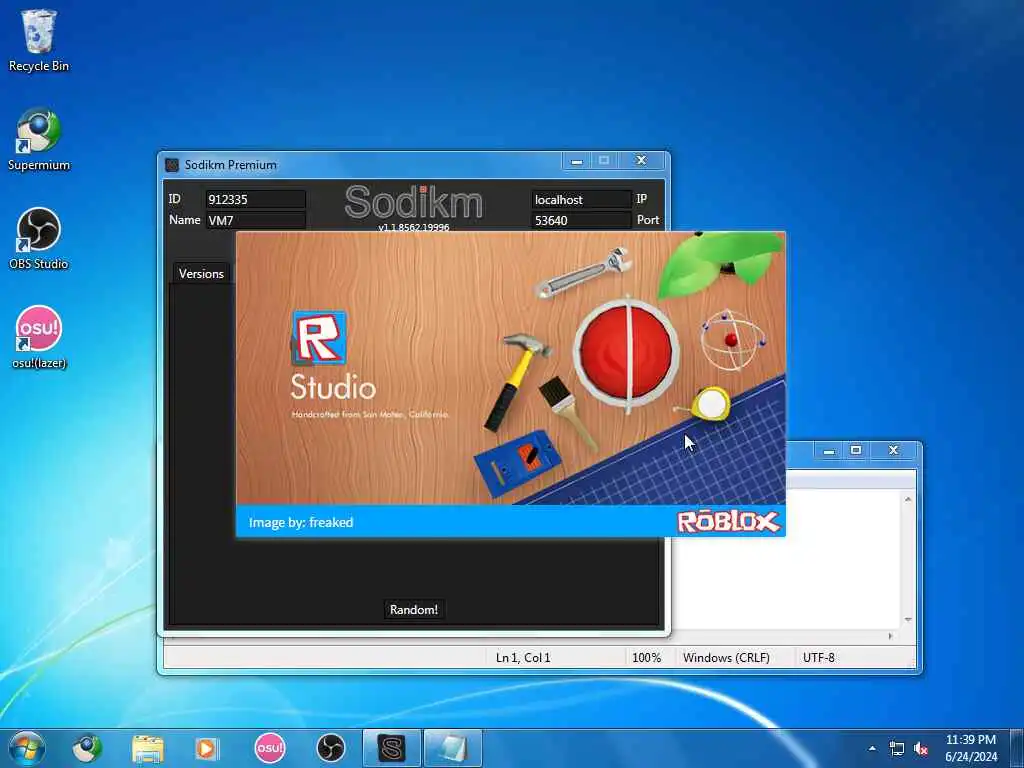Screen dimensions: 1024x768
Task: Close the Notepad window behind
Action: click(x=894, y=451)
